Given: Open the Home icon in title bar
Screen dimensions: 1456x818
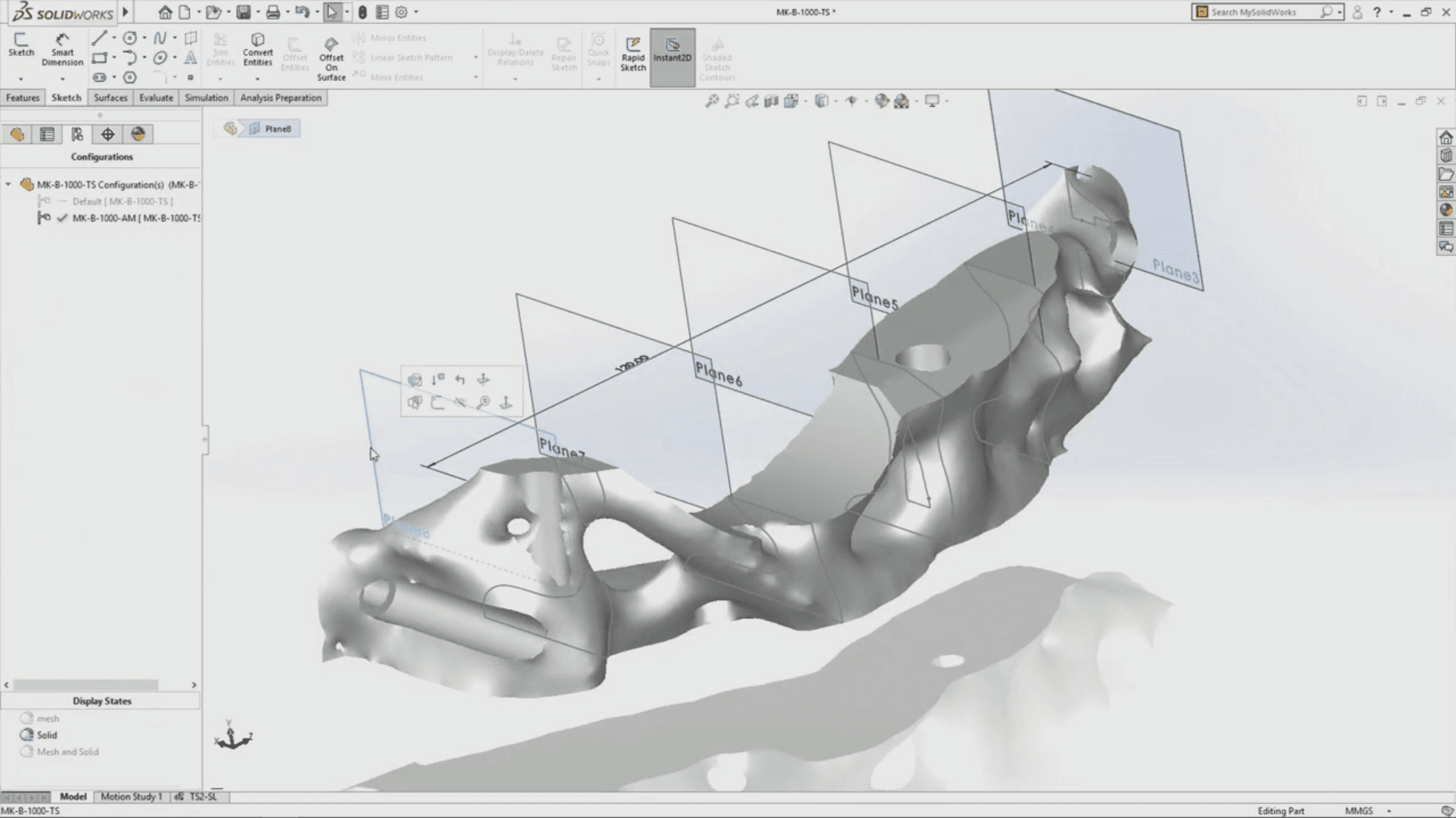Looking at the screenshot, I should (x=165, y=12).
